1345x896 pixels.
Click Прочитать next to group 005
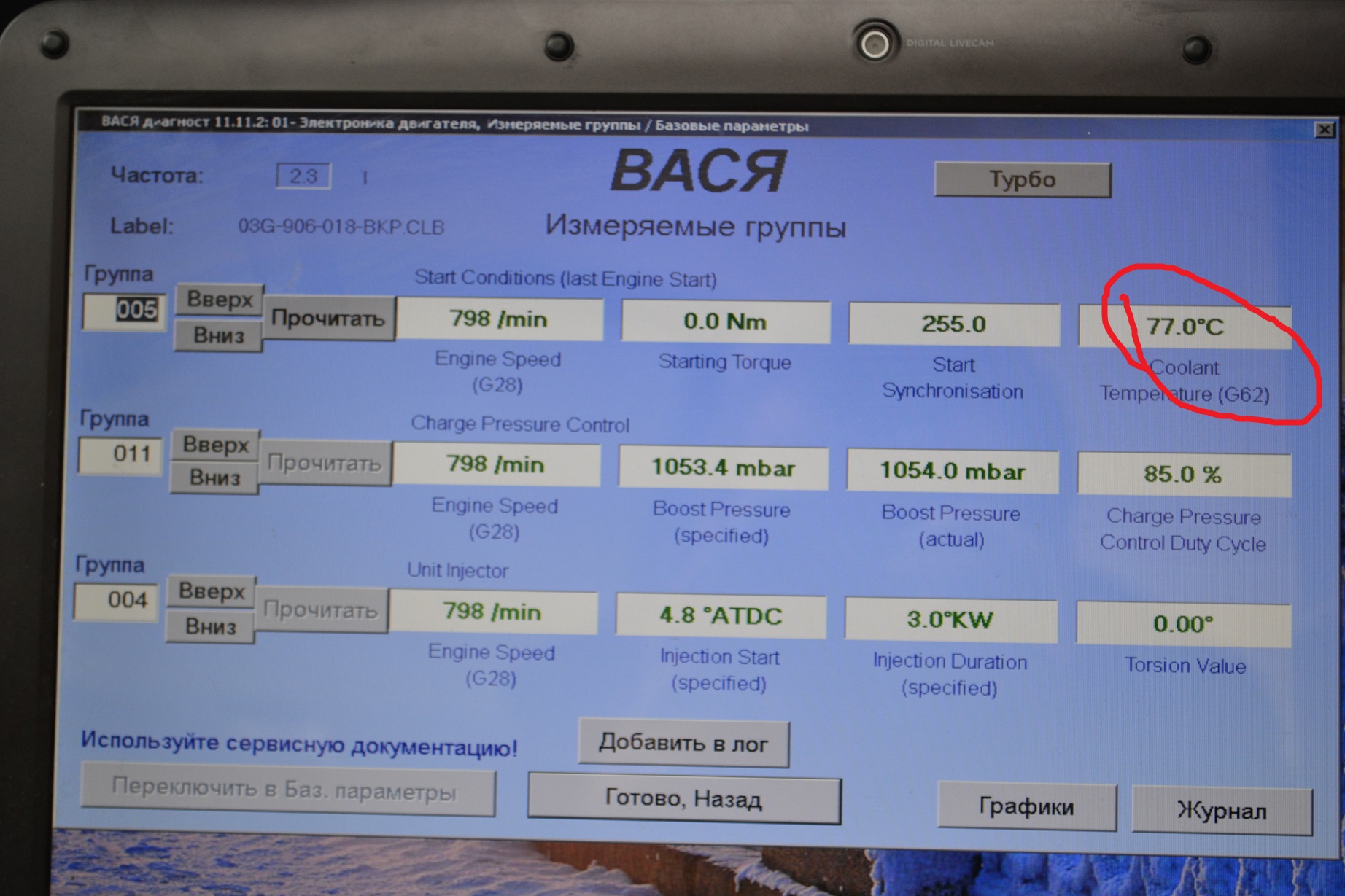tap(328, 319)
